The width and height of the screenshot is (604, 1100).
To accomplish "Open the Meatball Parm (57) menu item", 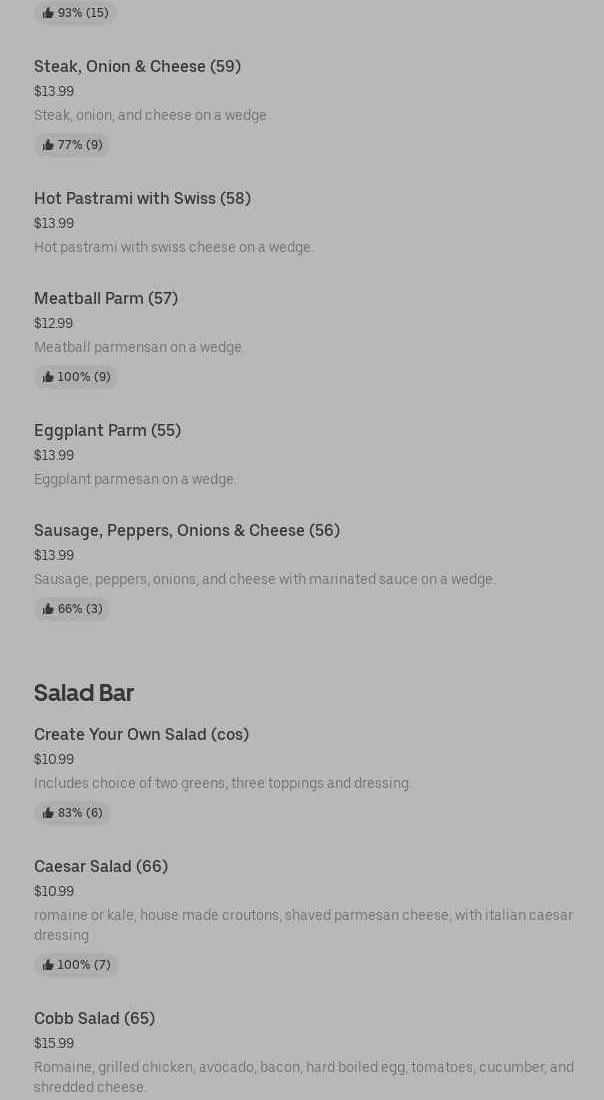I will click(106, 298).
